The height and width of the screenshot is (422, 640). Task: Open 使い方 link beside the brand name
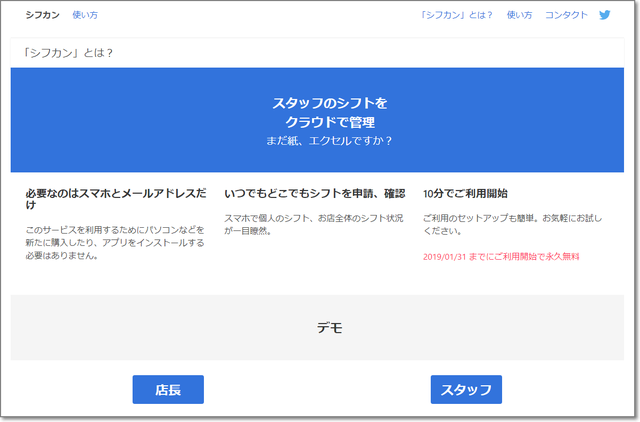point(85,15)
